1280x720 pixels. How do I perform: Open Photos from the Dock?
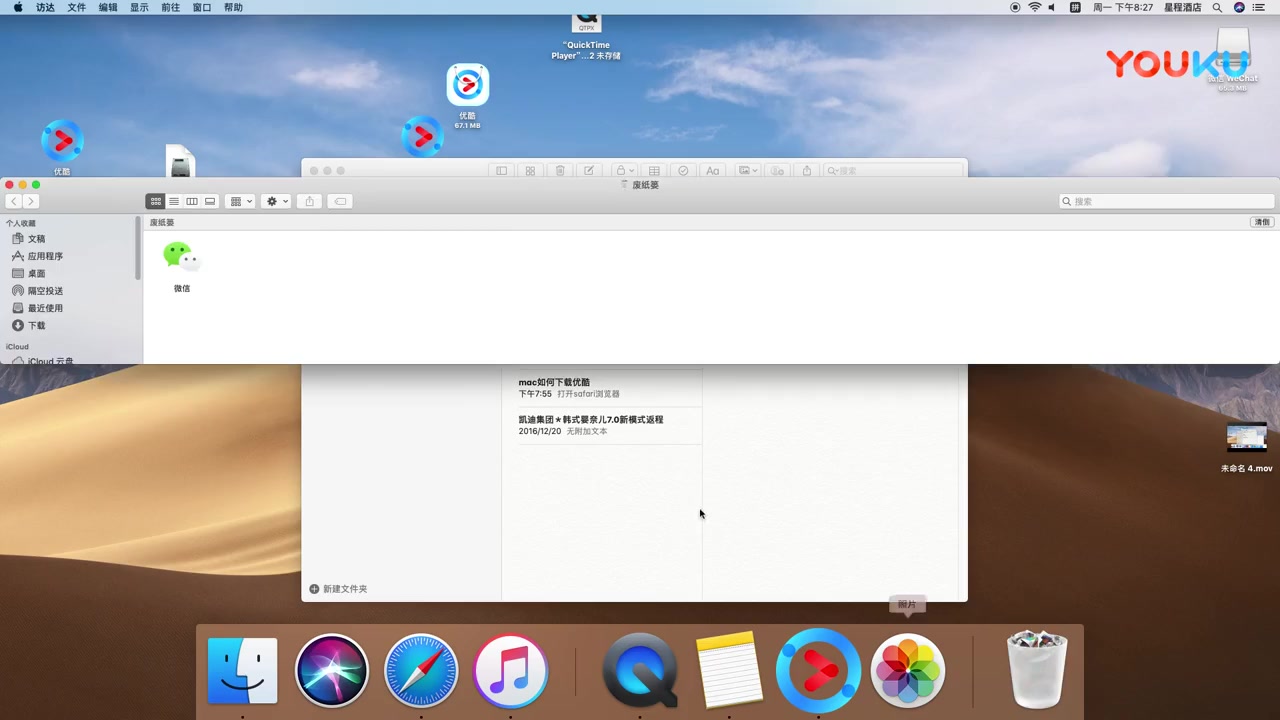click(908, 670)
